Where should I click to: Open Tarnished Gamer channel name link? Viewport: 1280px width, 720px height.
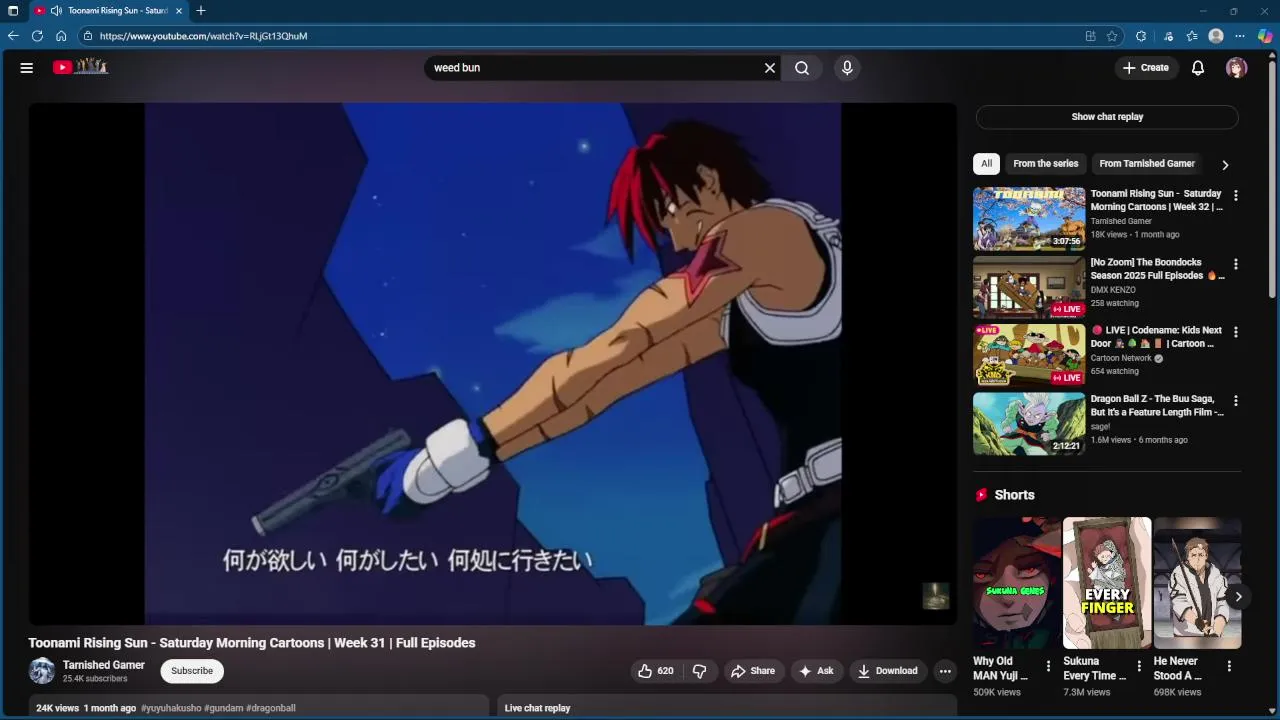coord(104,665)
